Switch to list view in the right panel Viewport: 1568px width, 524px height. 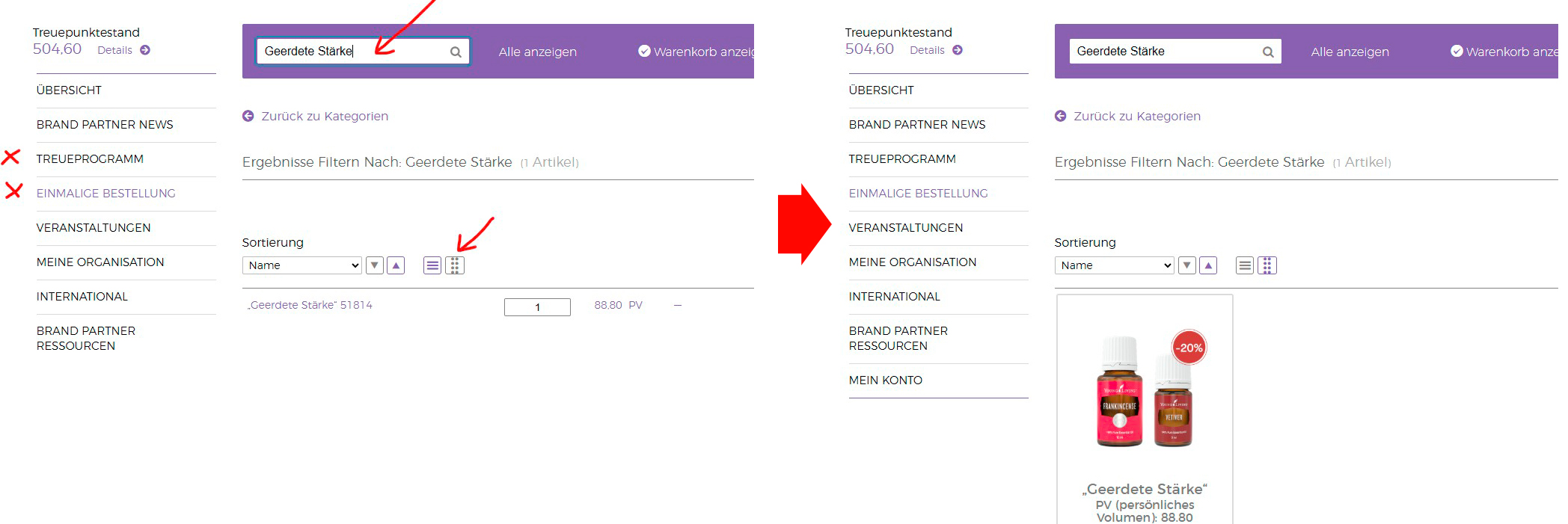tap(1244, 265)
